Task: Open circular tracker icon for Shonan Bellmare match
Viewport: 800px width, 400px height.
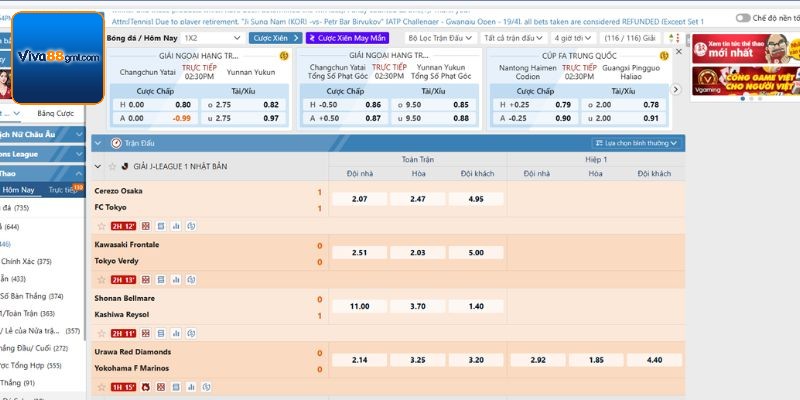Action: [191, 333]
